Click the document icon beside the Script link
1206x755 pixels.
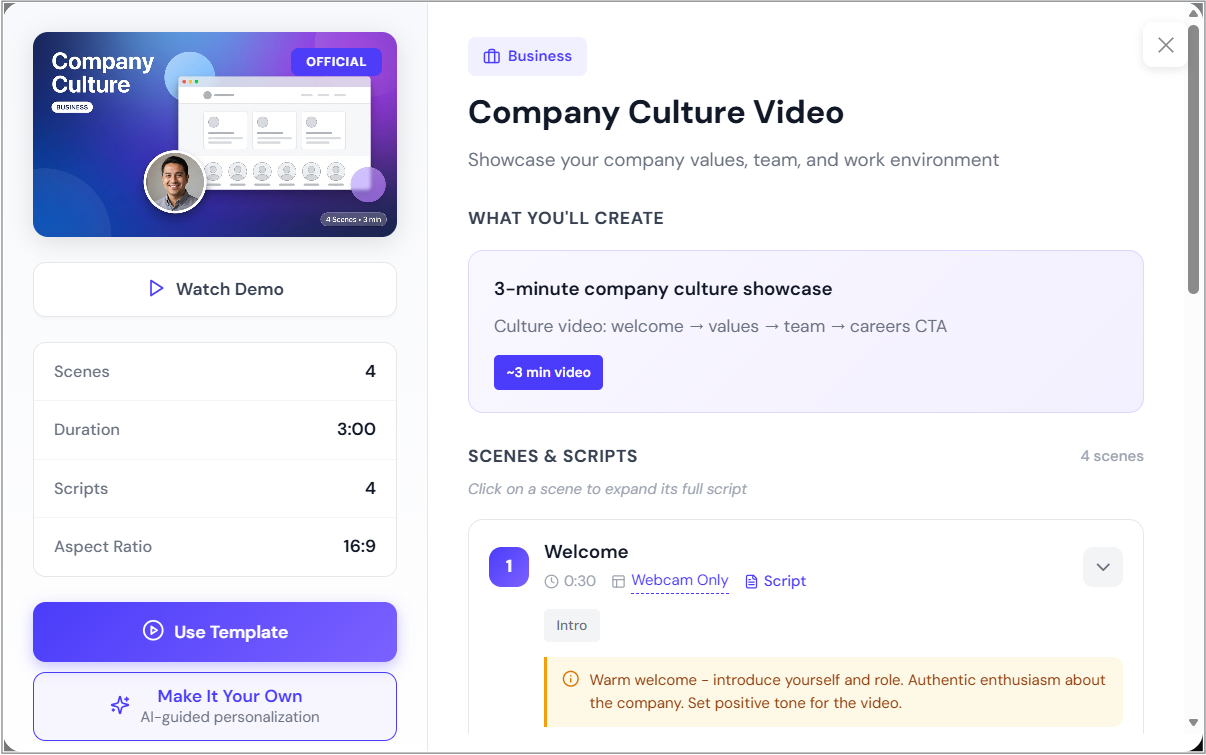750,580
